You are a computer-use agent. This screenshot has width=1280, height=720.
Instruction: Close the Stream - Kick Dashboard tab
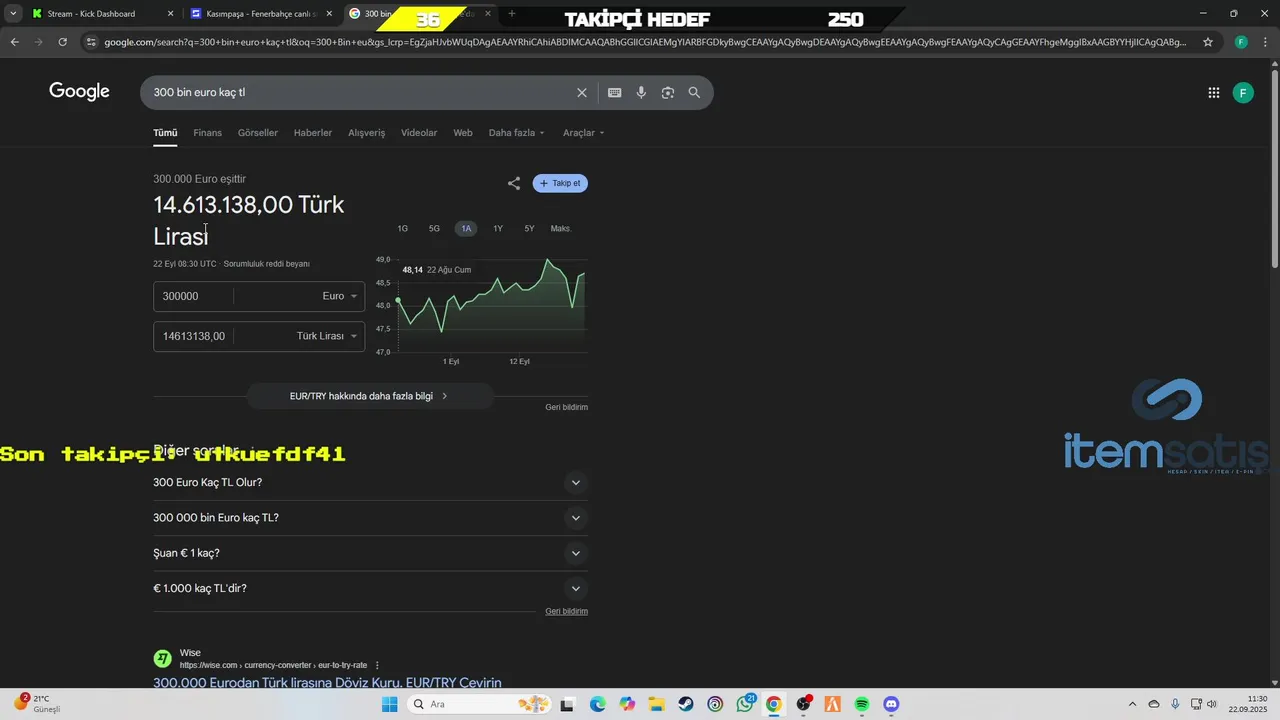coord(170,14)
